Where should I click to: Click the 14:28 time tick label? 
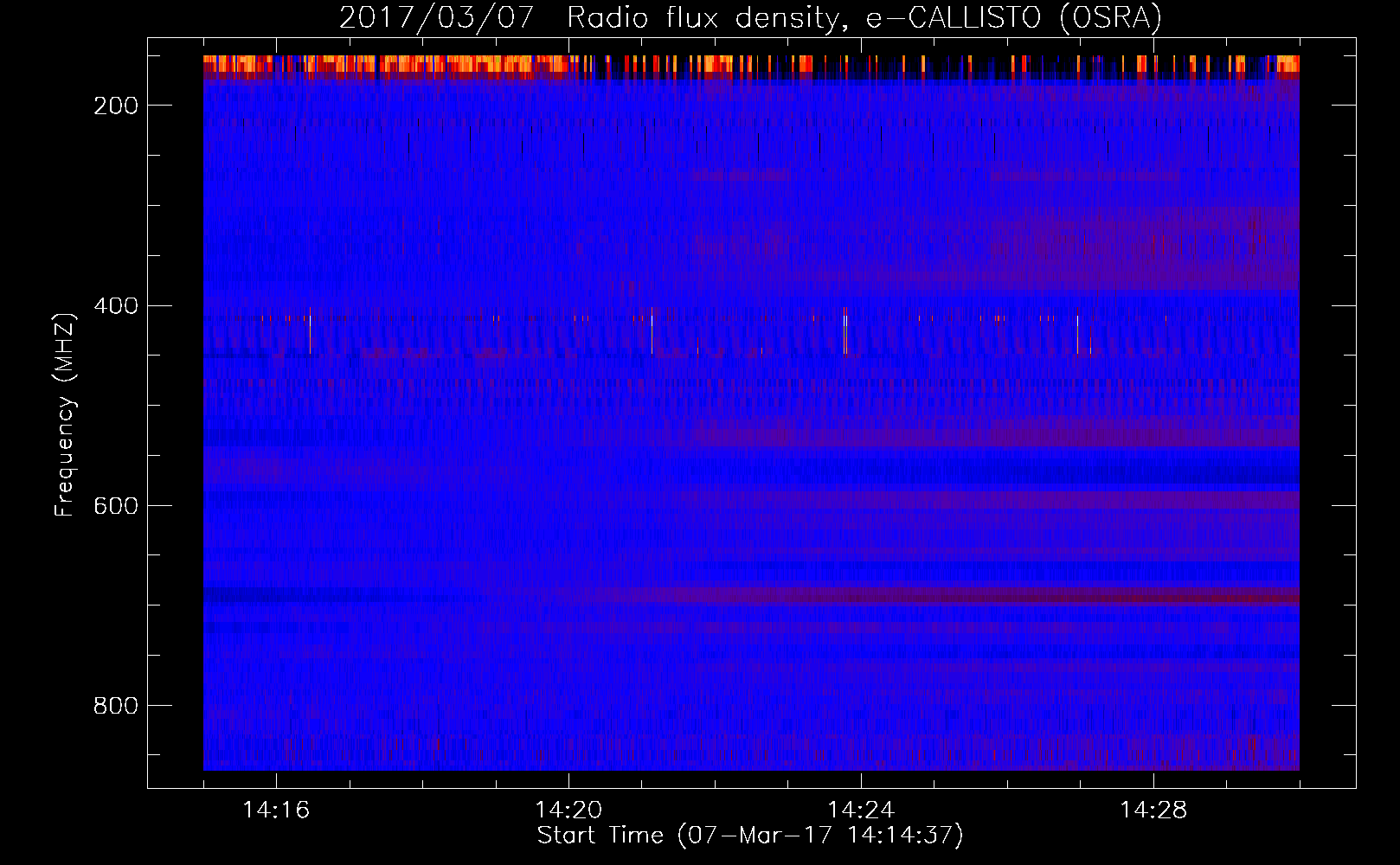1153,810
